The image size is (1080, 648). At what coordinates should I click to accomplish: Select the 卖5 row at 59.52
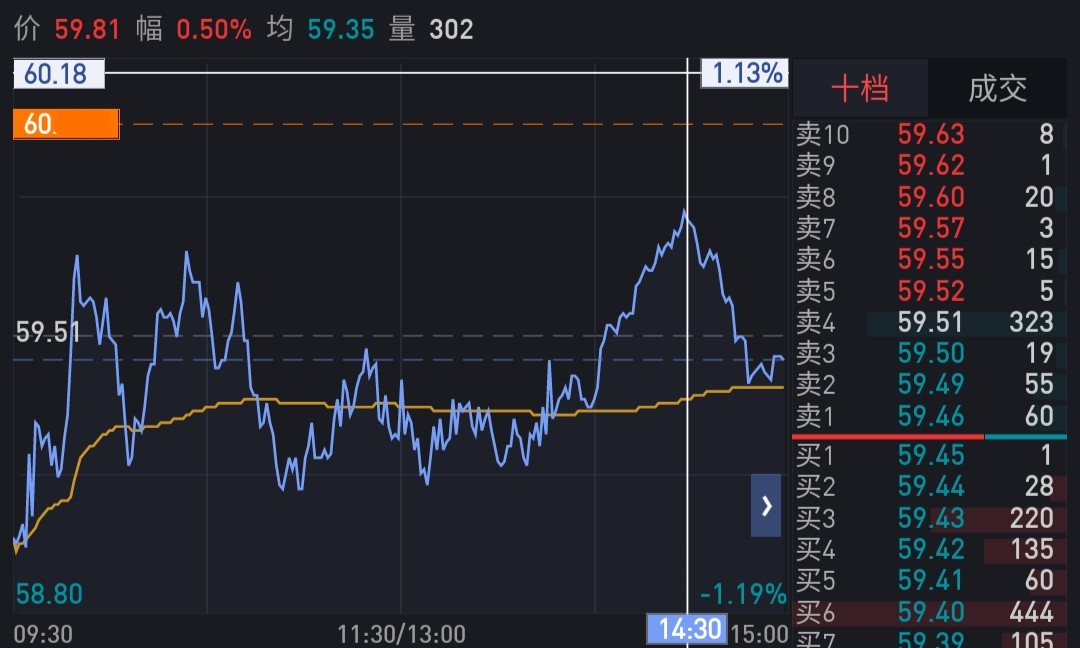coord(928,291)
